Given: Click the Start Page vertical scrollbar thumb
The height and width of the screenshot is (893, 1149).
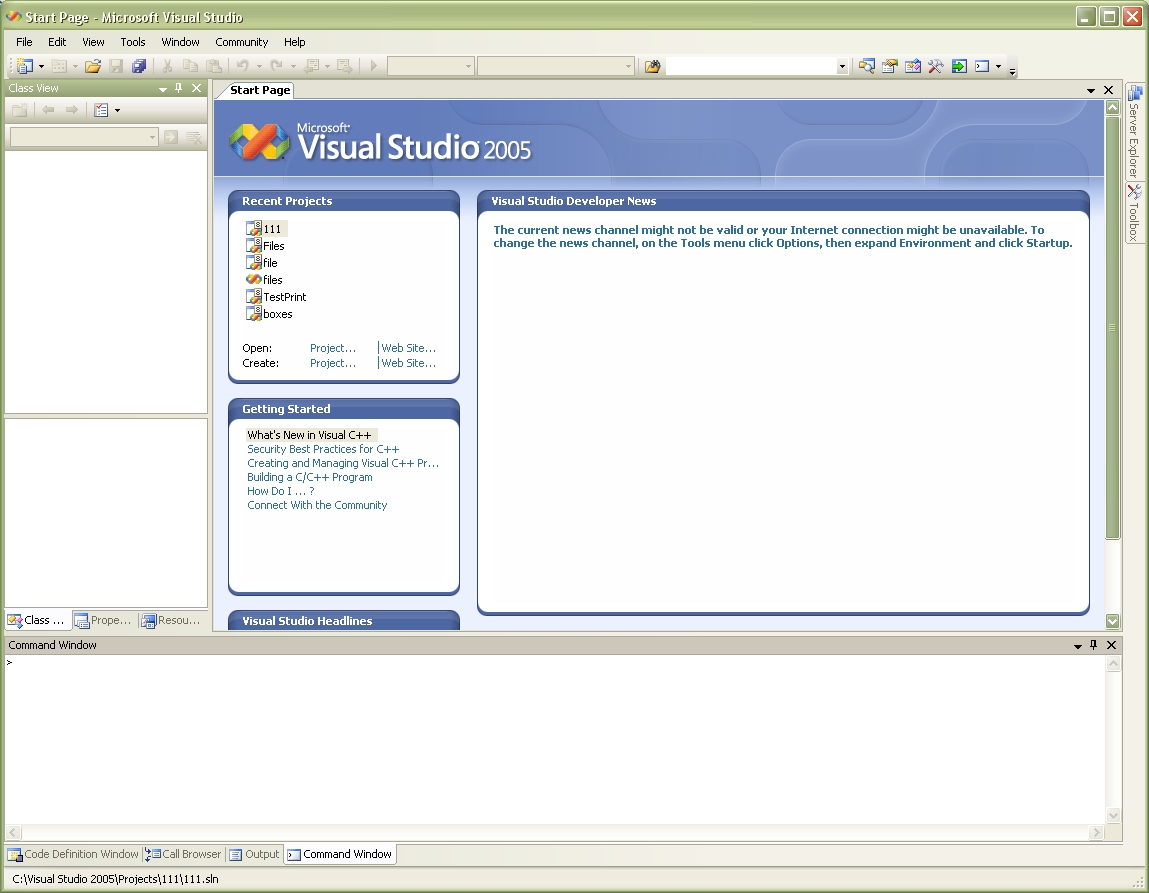Looking at the screenshot, I should pyautogui.click(x=1112, y=327).
